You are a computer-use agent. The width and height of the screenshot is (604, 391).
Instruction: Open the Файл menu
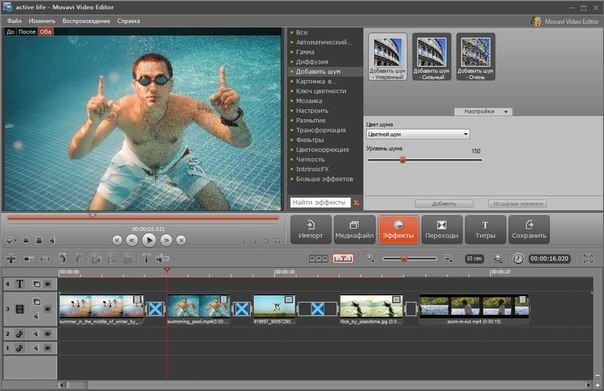click(14, 21)
